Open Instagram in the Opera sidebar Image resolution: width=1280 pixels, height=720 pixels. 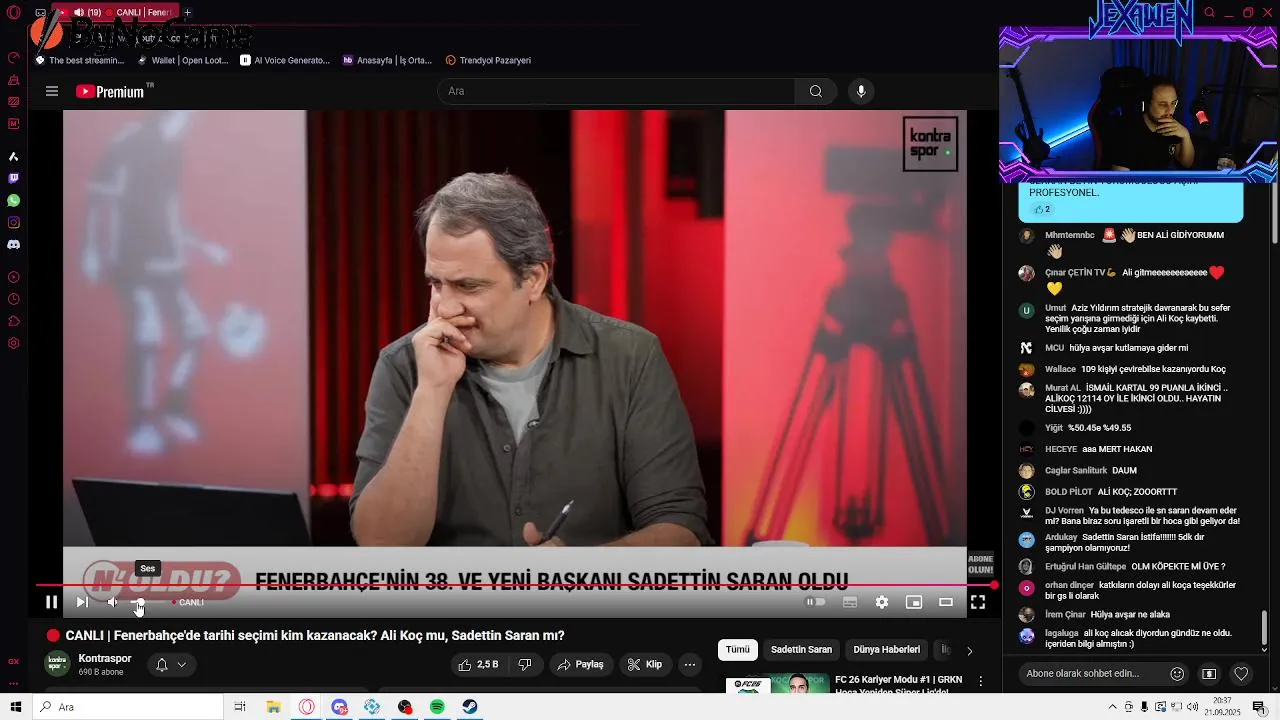(14, 223)
